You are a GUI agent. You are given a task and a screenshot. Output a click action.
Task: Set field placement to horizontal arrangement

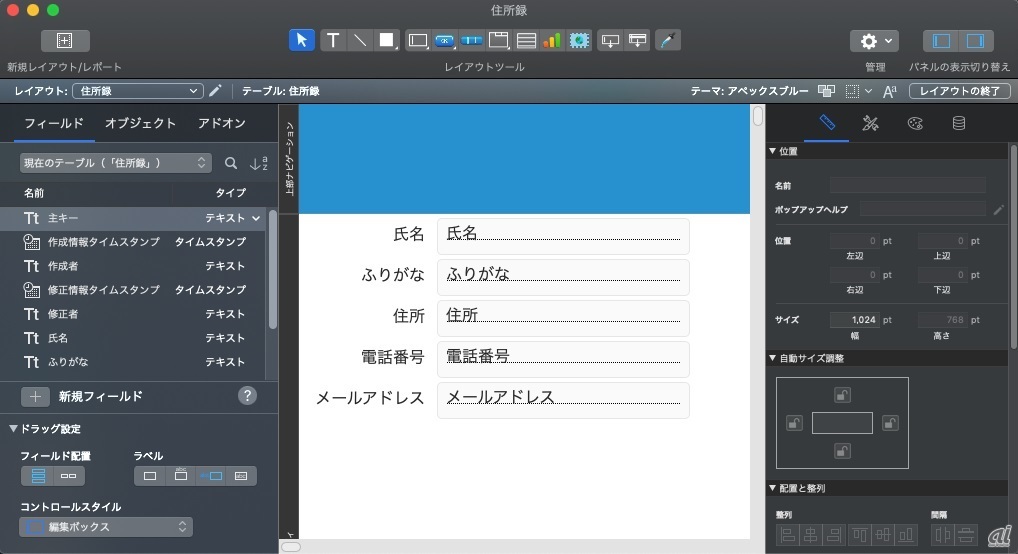68,476
